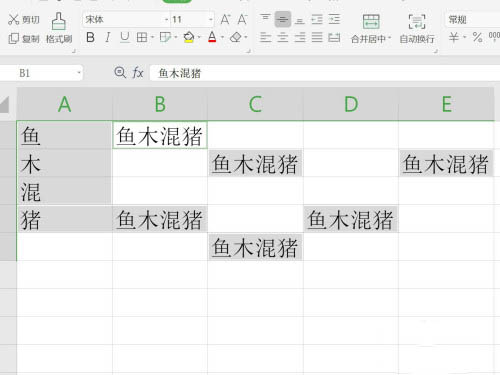Click distributed alignment icon
The image size is (500, 375).
point(334,37)
